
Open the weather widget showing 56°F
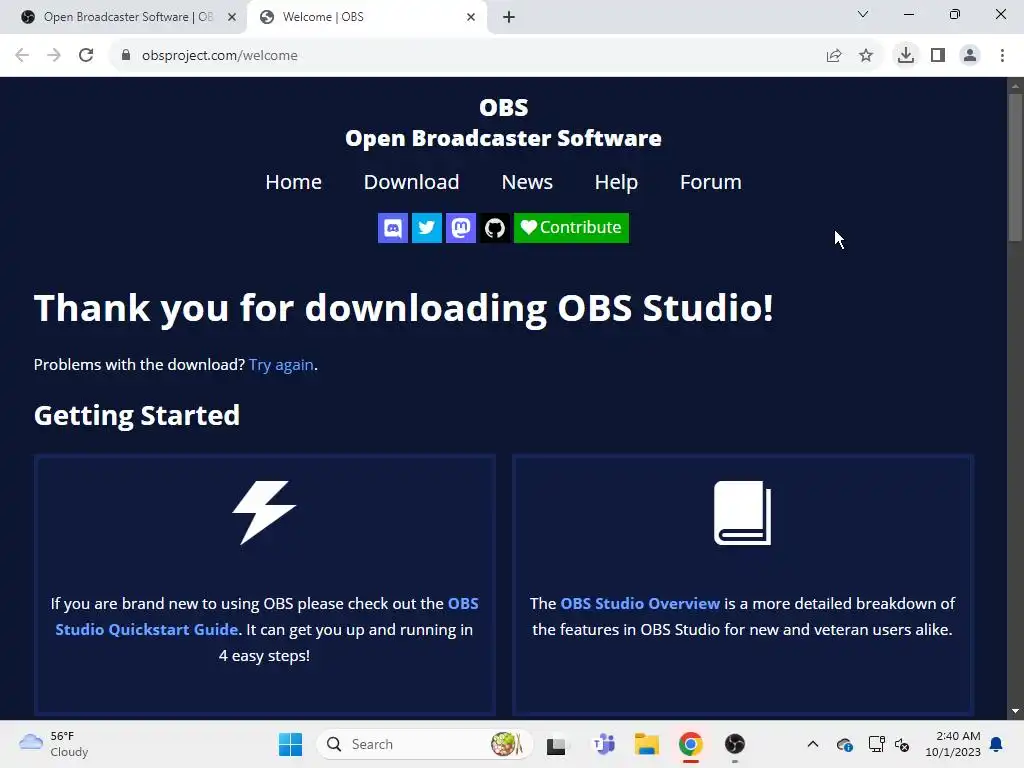point(54,744)
